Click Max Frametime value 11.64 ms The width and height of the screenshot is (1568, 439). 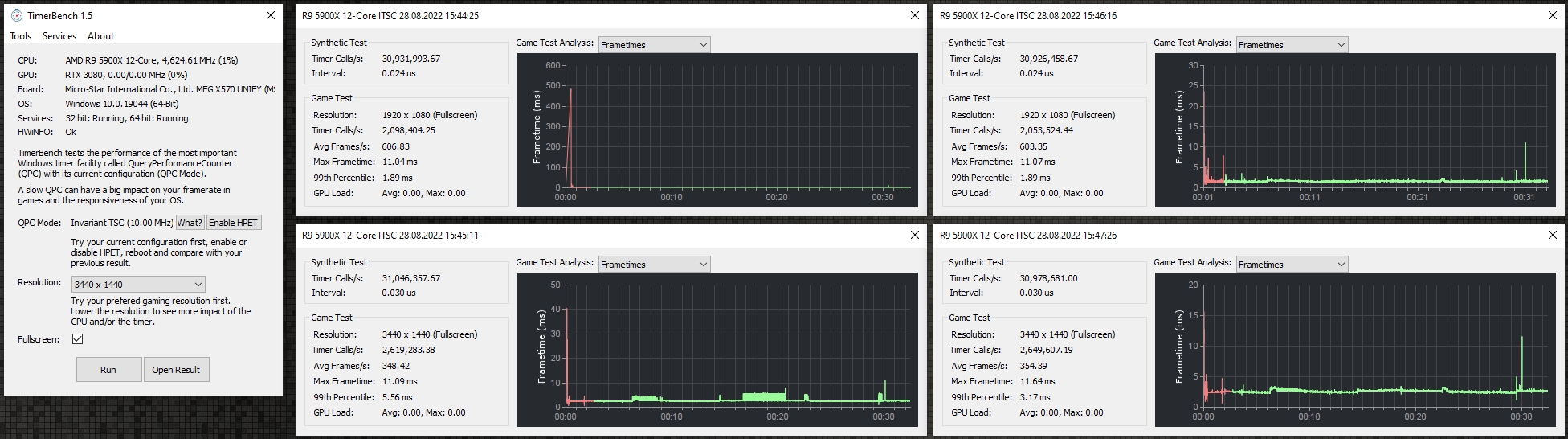coord(1037,381)
